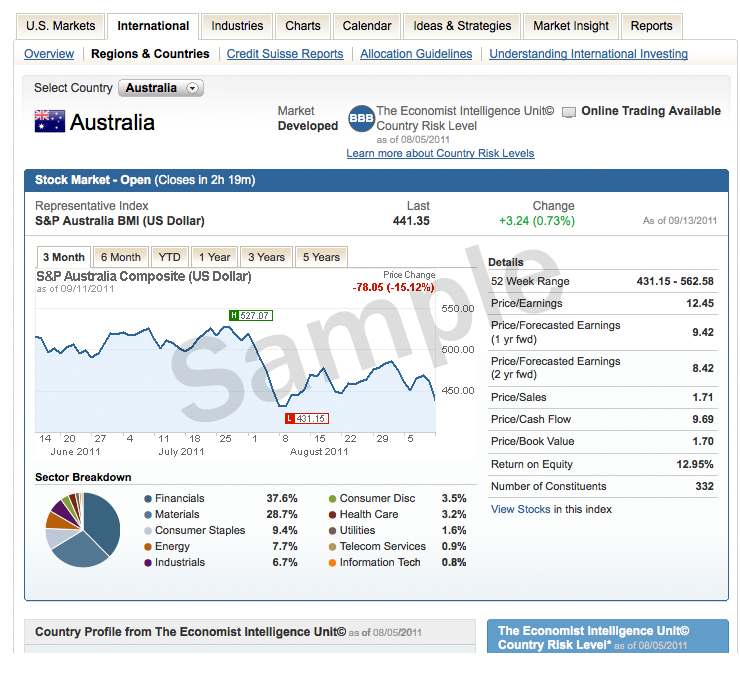Click the Return on Equity value 12.95%
The width and height of the screenshot is (740, 674).
point(695,464)
